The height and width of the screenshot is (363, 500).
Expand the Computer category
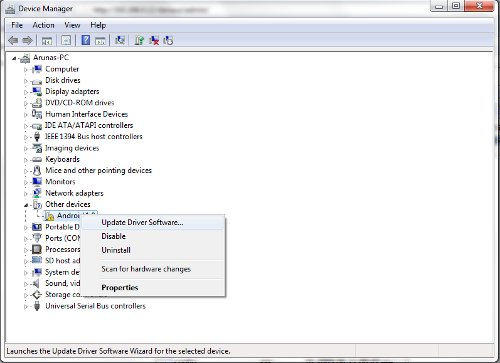coord(26,70)
